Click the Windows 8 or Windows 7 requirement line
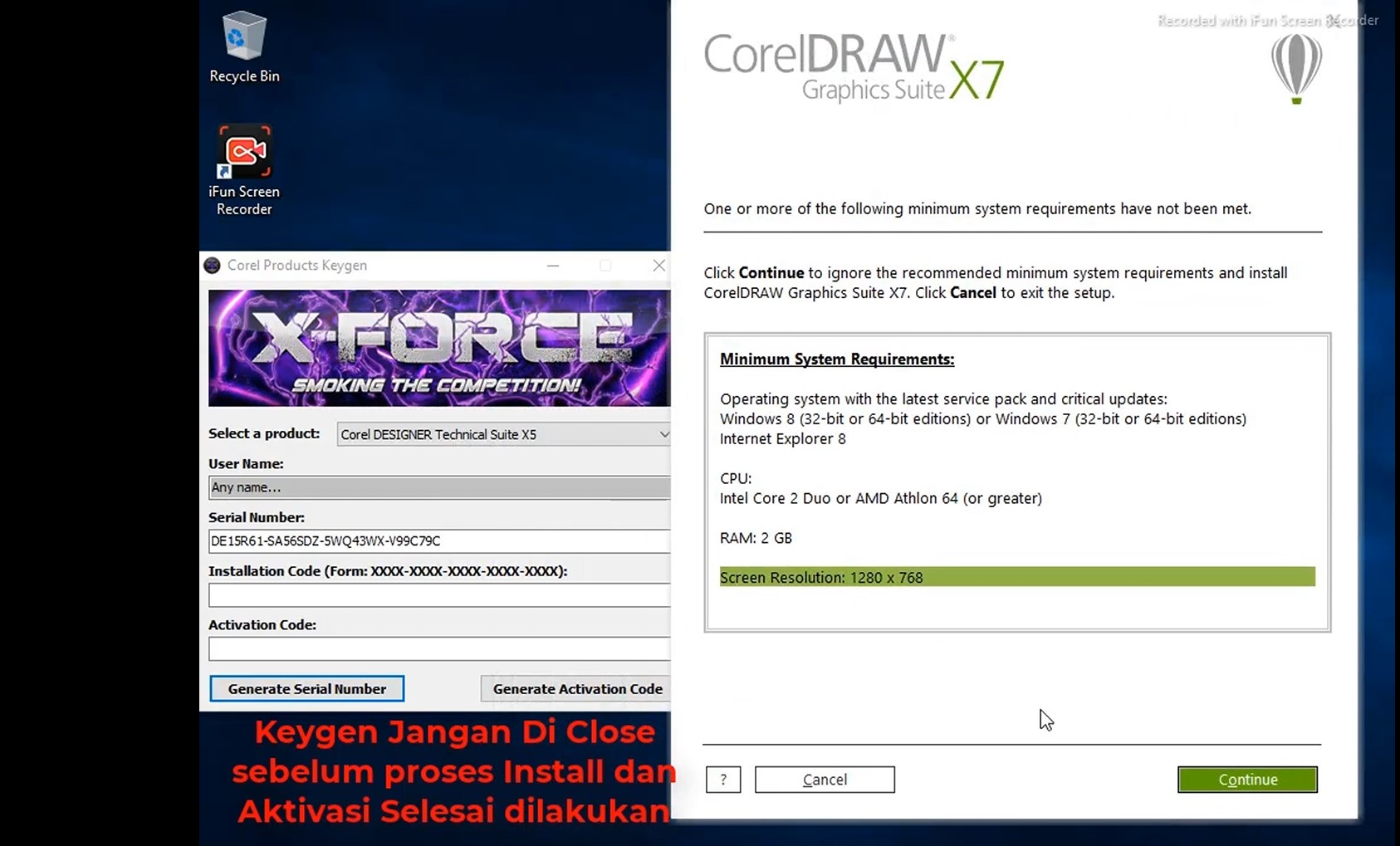1400x846 pixels. pos(983,418)
